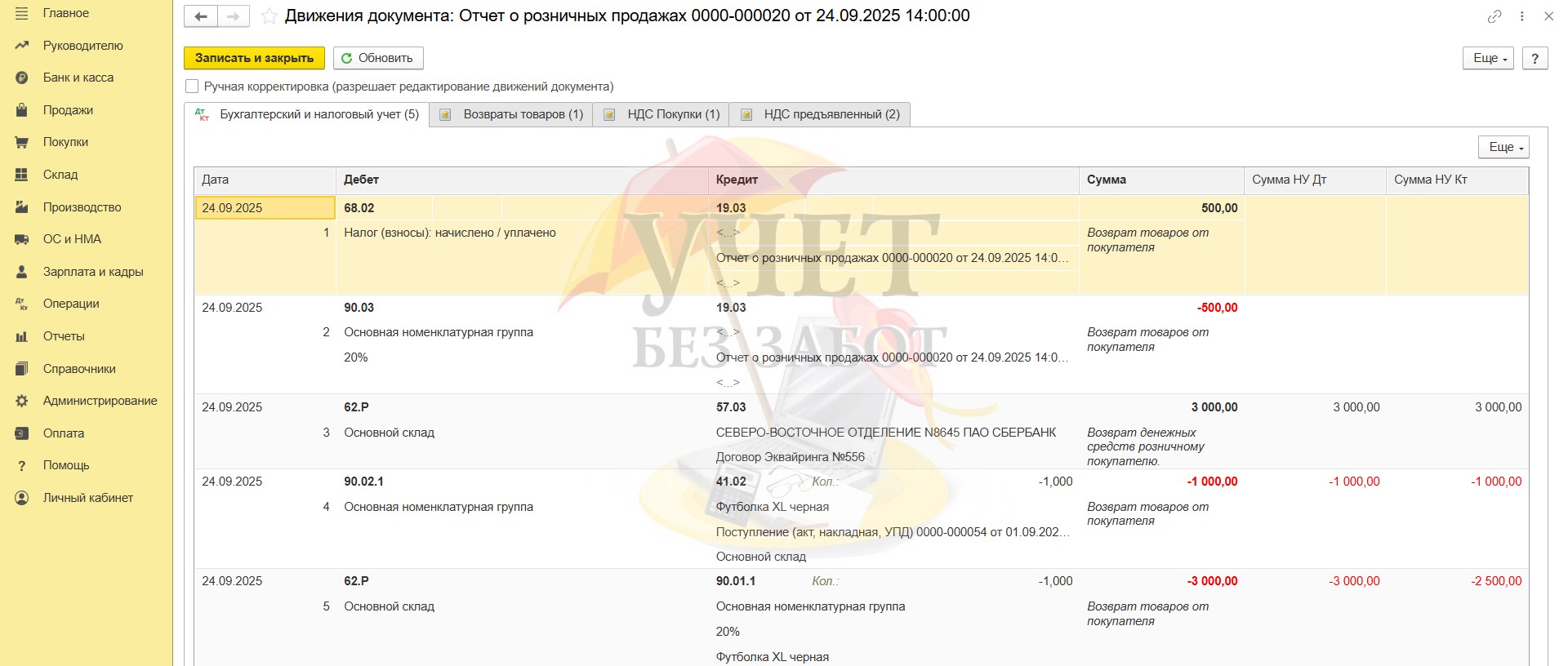This screenshot has height=666, width=1568.
Task: Click the Личный кабинет user icon
Action: tap(22, 498)
